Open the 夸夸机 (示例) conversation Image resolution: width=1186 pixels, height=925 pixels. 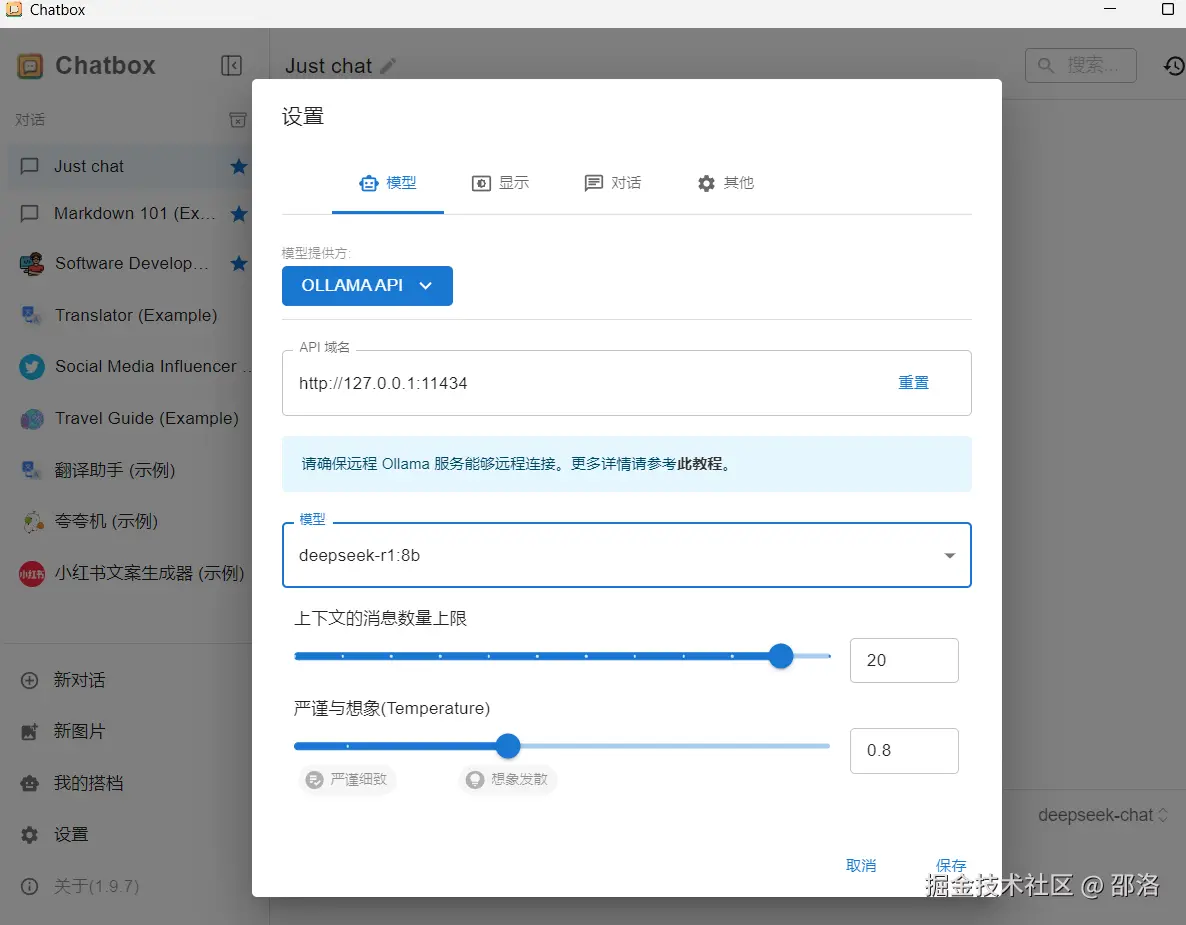(130, 522)
